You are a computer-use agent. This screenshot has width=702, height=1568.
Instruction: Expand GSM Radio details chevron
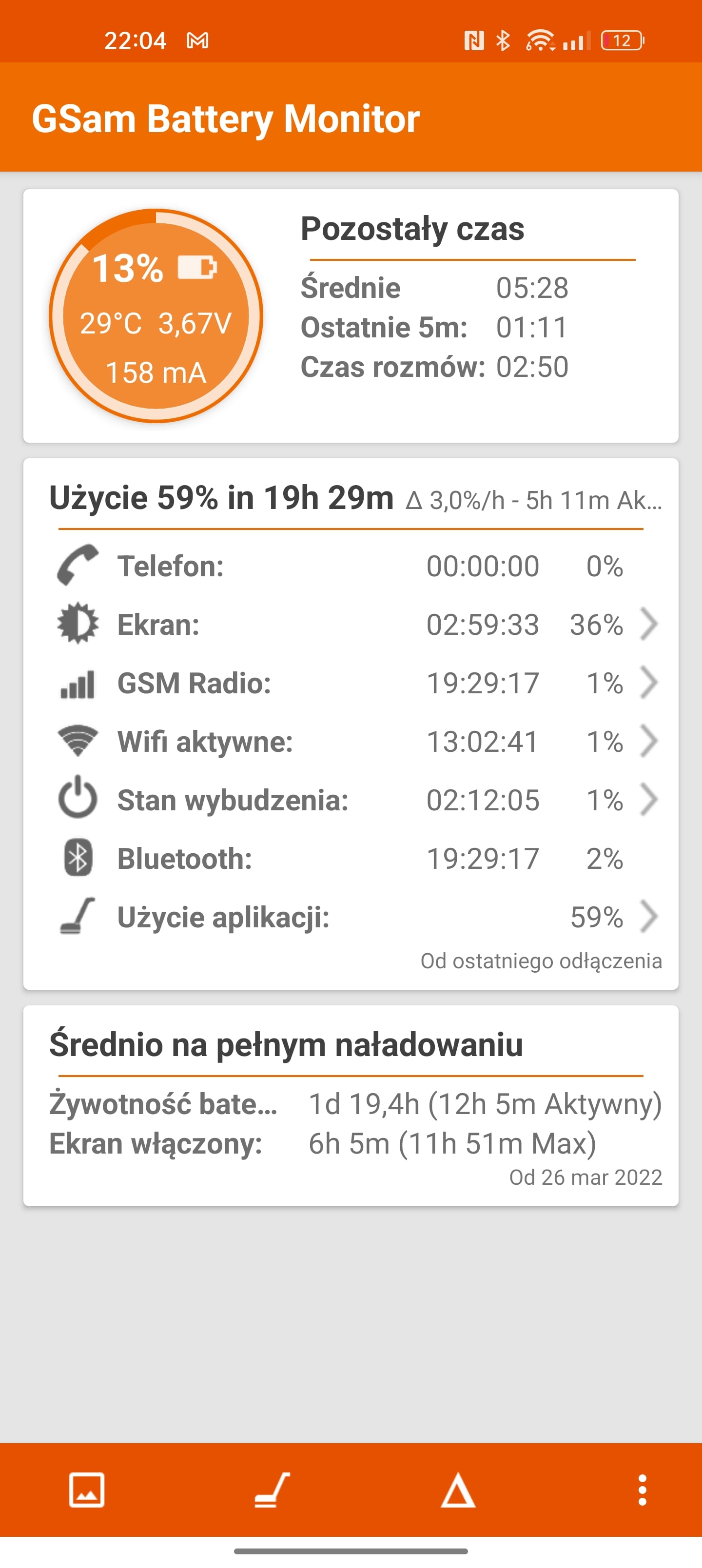coord(649,683)
